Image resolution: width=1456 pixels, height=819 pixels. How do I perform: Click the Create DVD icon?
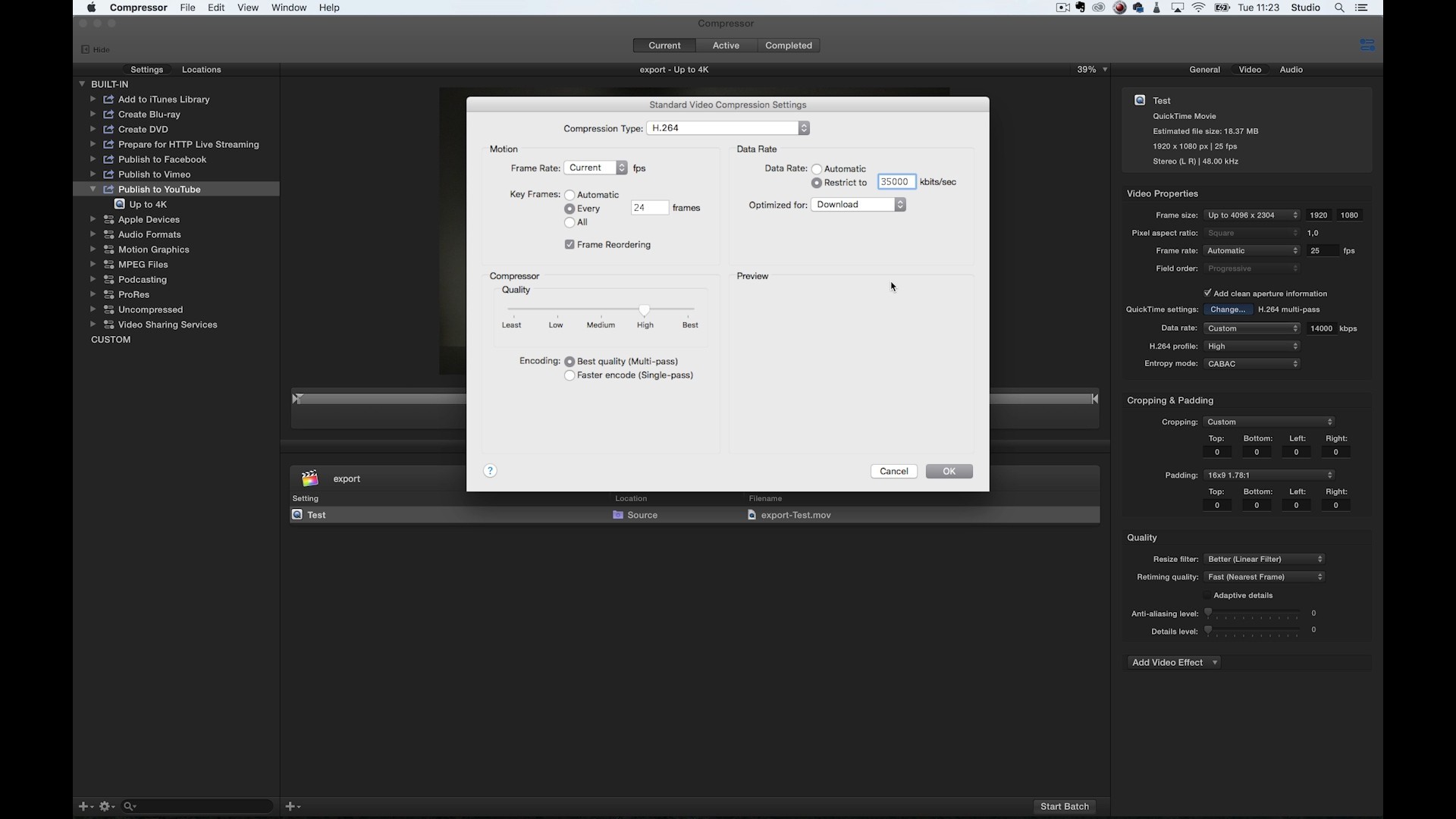tap(108, 130)
